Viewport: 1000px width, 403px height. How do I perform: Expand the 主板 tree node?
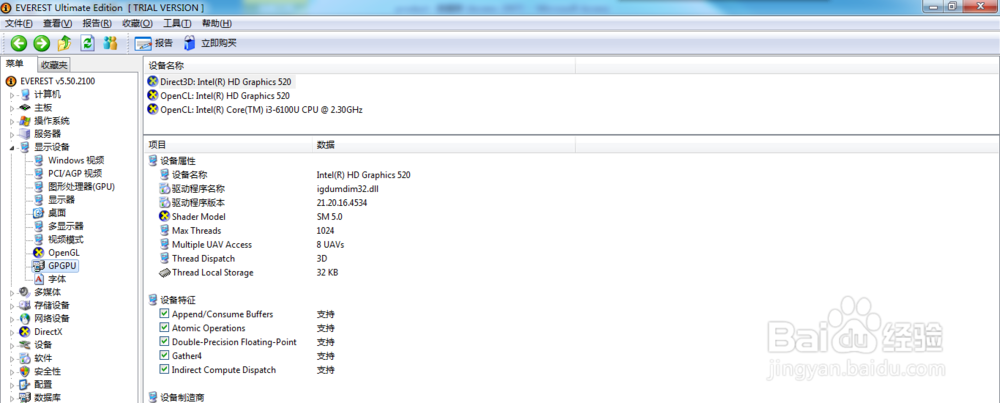point(11,108)
